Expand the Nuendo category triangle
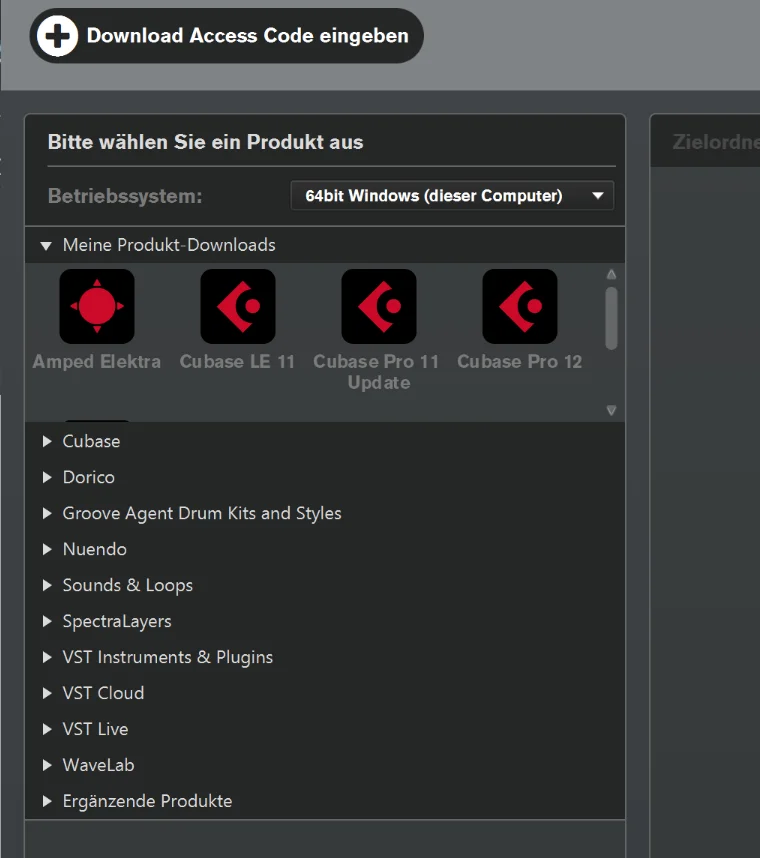Image resolution: width=760 pixels, height=858 pixels. (x=47, y=549)
